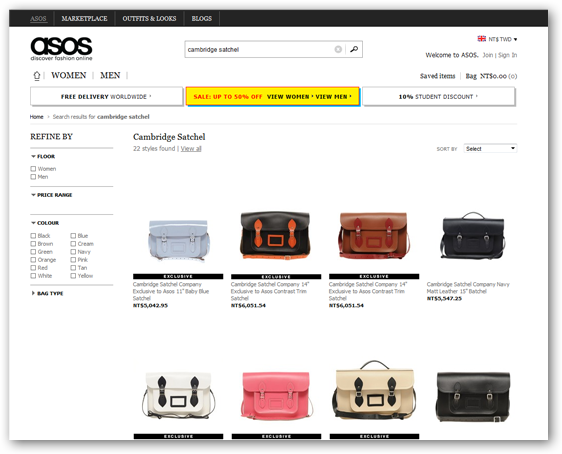Check the Red colour checkbox
Viewport: 562px width, 454px height.
tap(33, 268)
